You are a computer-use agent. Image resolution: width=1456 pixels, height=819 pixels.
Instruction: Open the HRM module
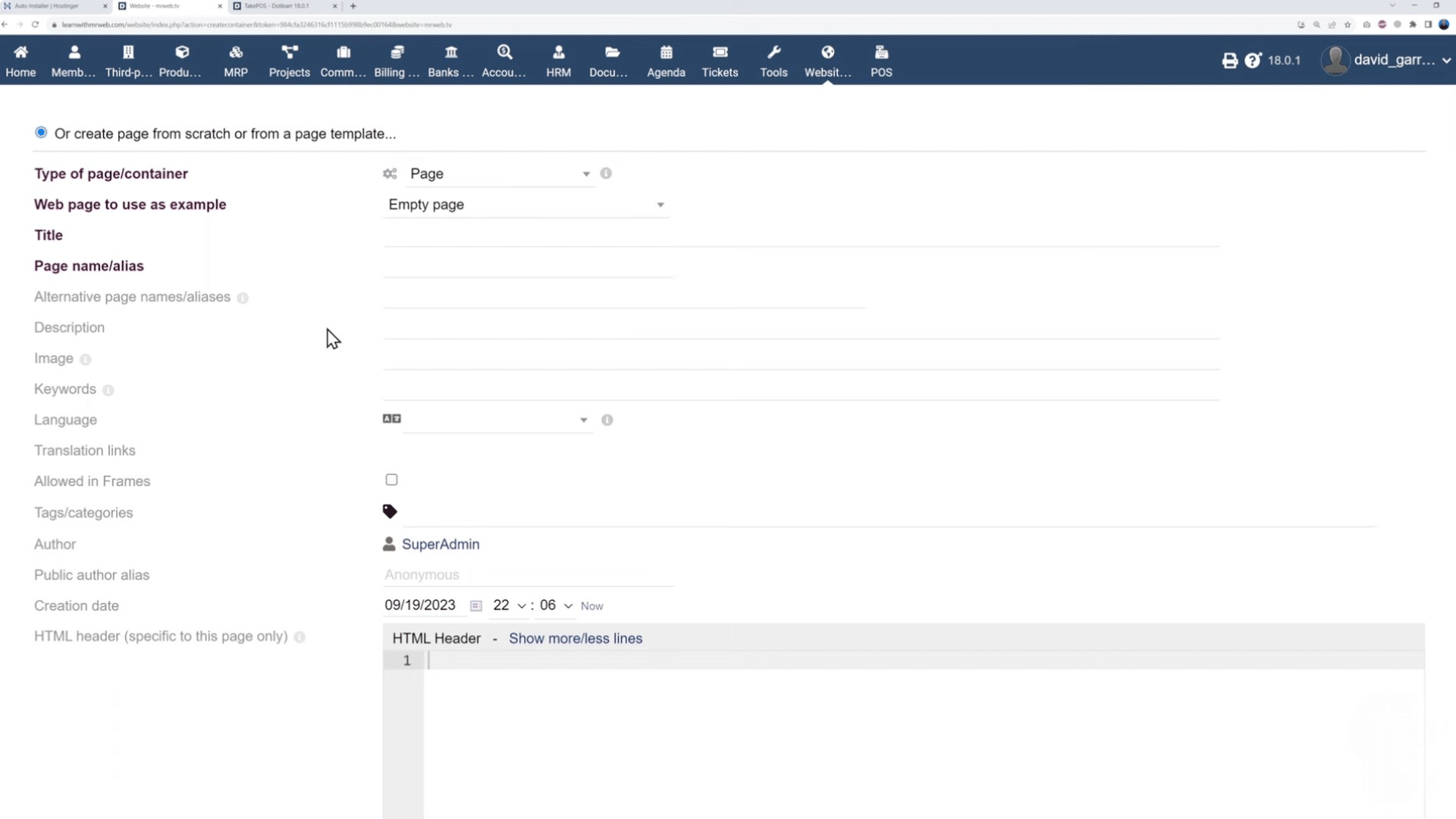(x=558, y=61)
